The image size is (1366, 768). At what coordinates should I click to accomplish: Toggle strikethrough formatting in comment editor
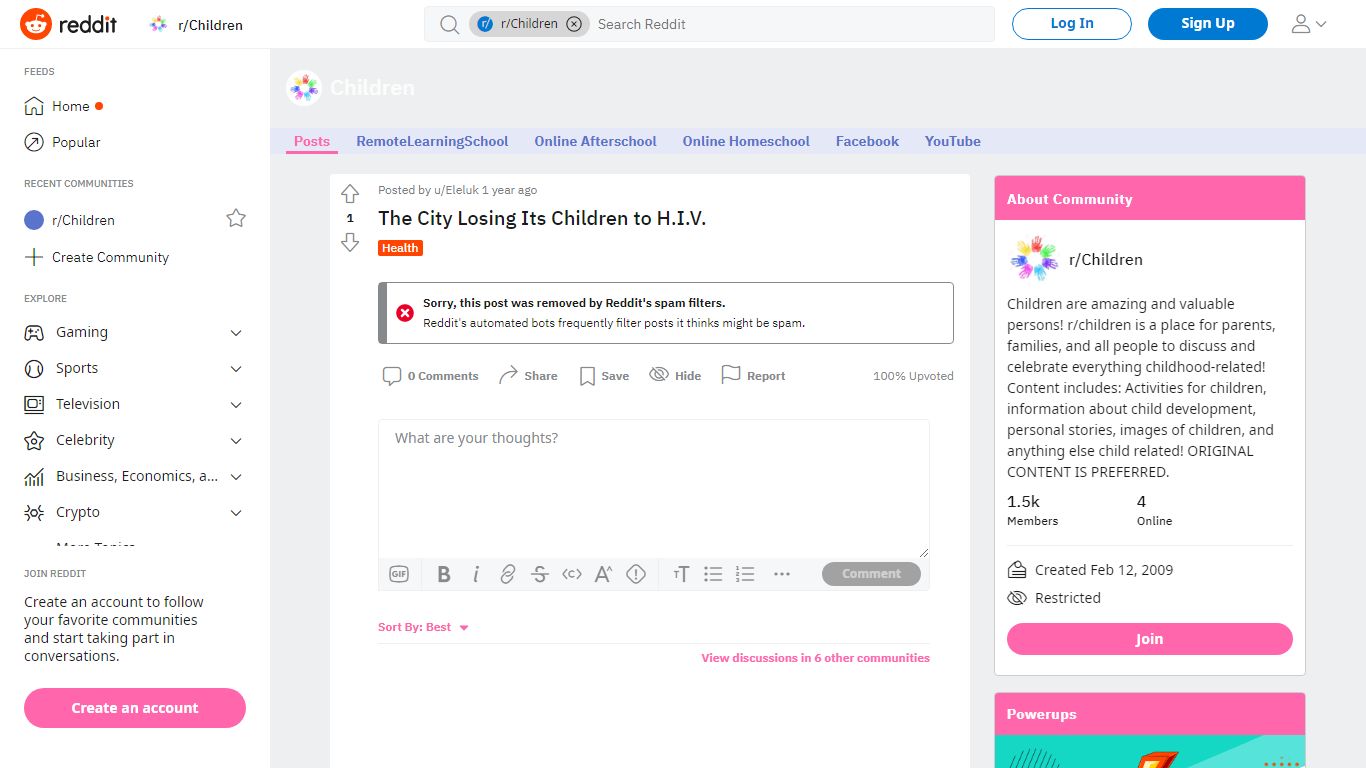click(x=540, y=574)
